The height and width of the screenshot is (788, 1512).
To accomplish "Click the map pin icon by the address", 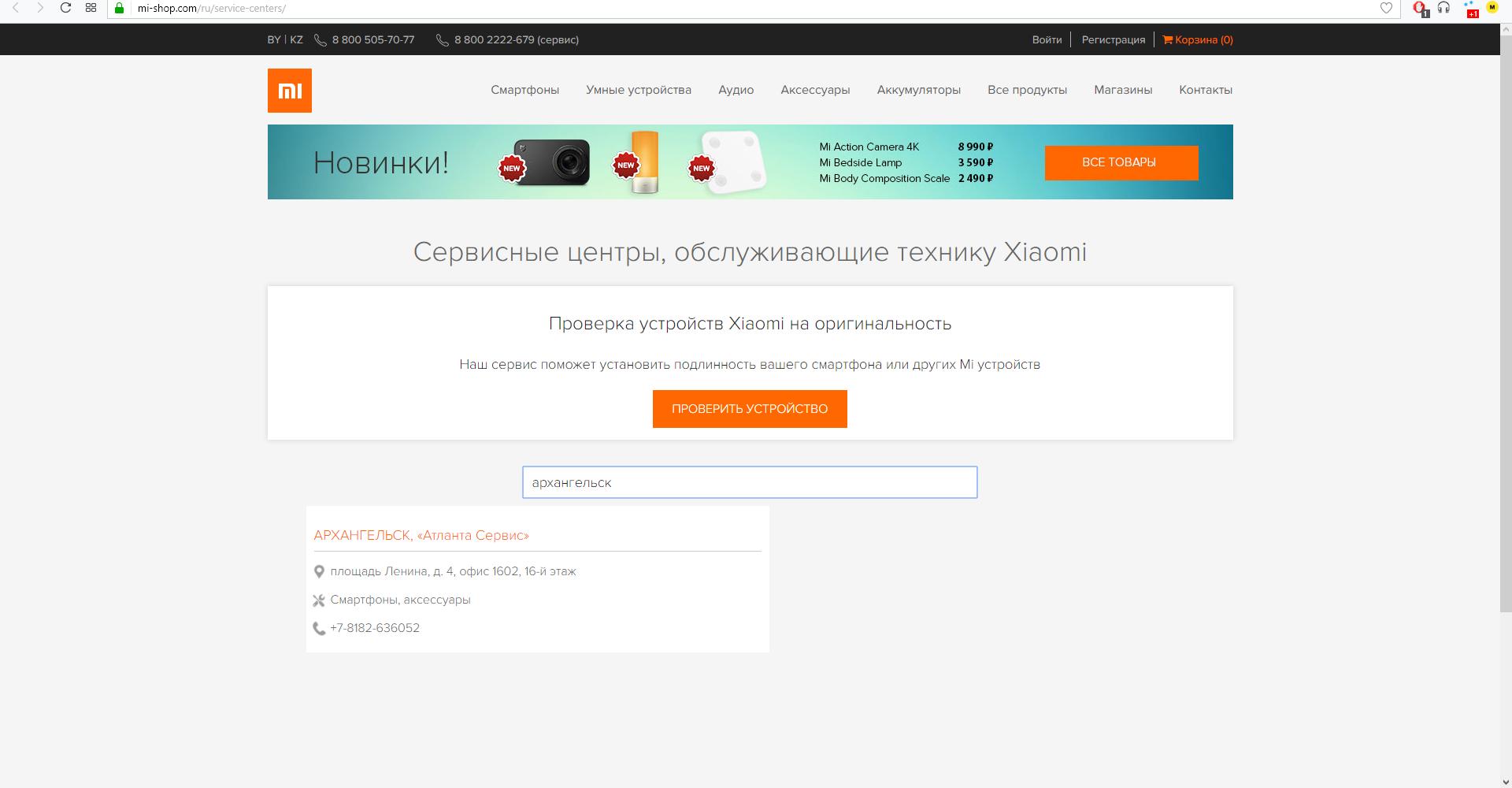I will click(319, 571).
